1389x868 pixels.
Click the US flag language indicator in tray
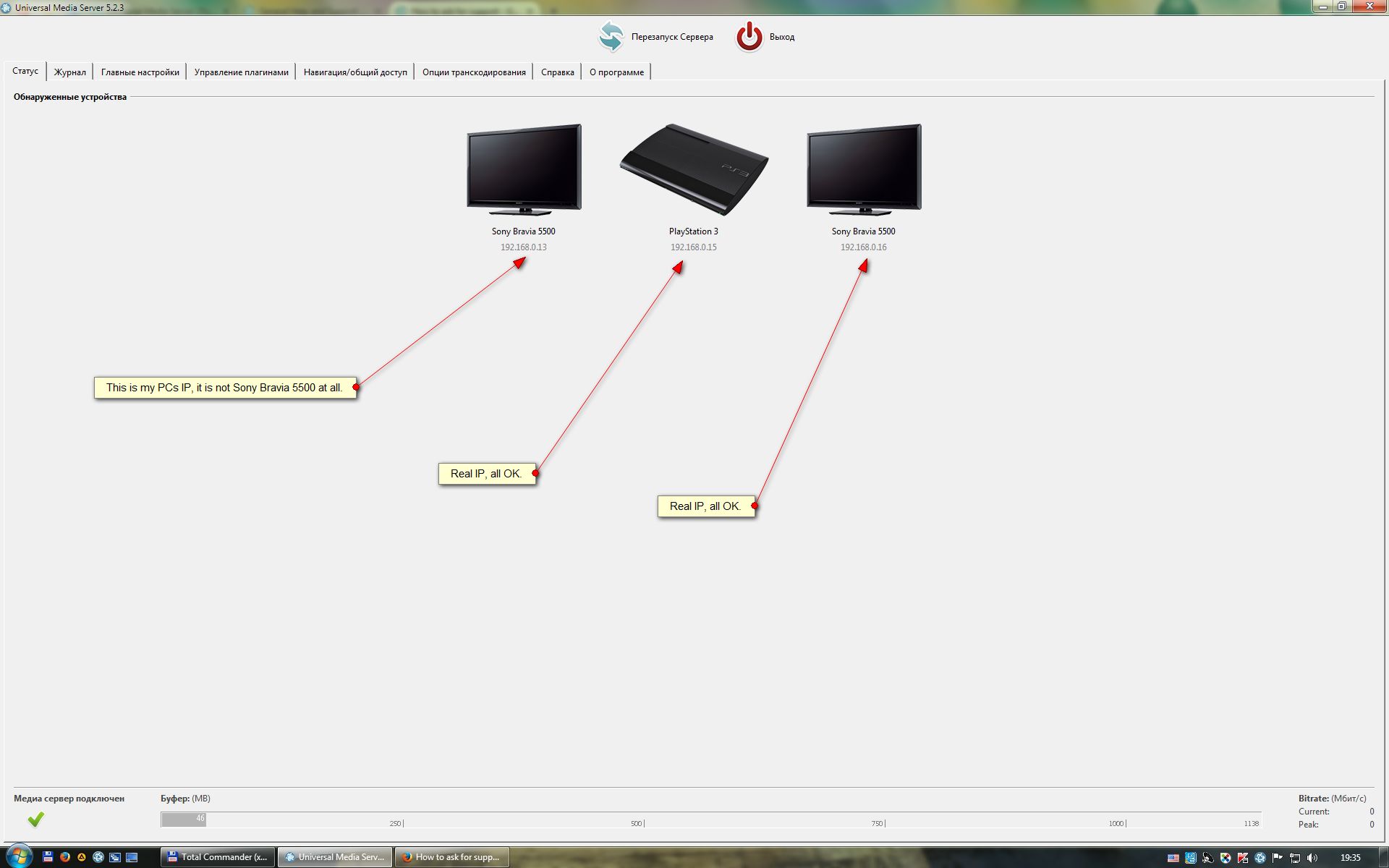tap(1173, 858)
